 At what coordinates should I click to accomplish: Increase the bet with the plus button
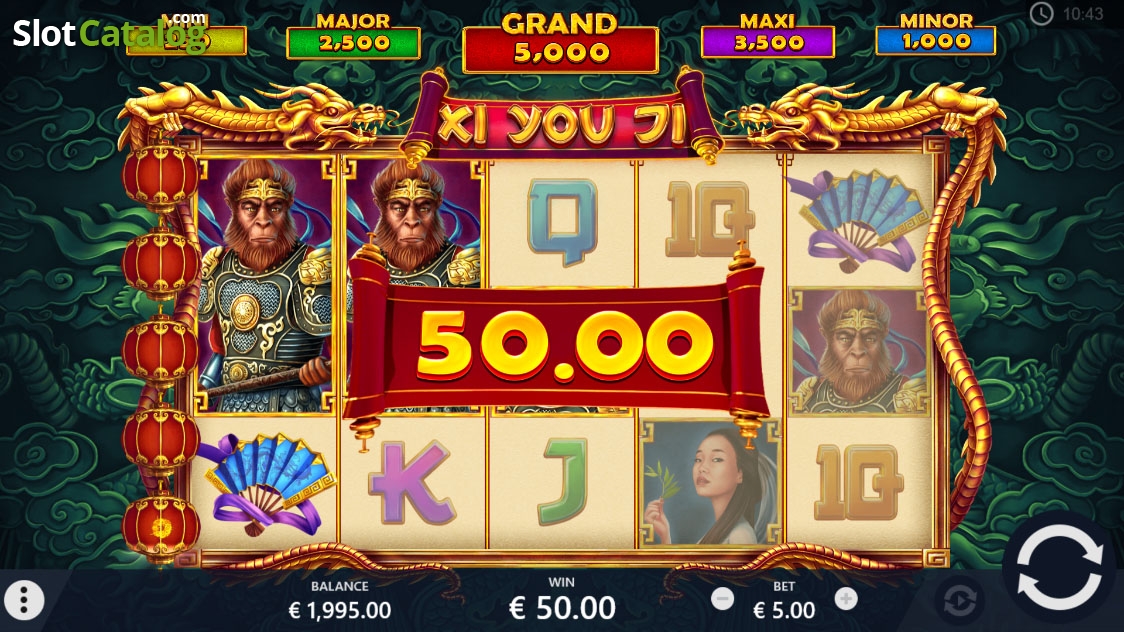[x=846, y=598]
